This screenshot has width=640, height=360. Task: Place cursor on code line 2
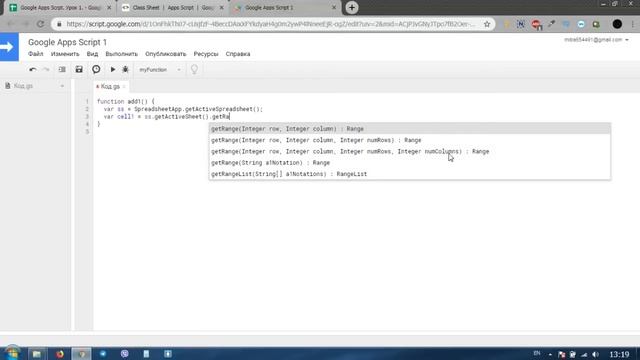click(183, 109)
